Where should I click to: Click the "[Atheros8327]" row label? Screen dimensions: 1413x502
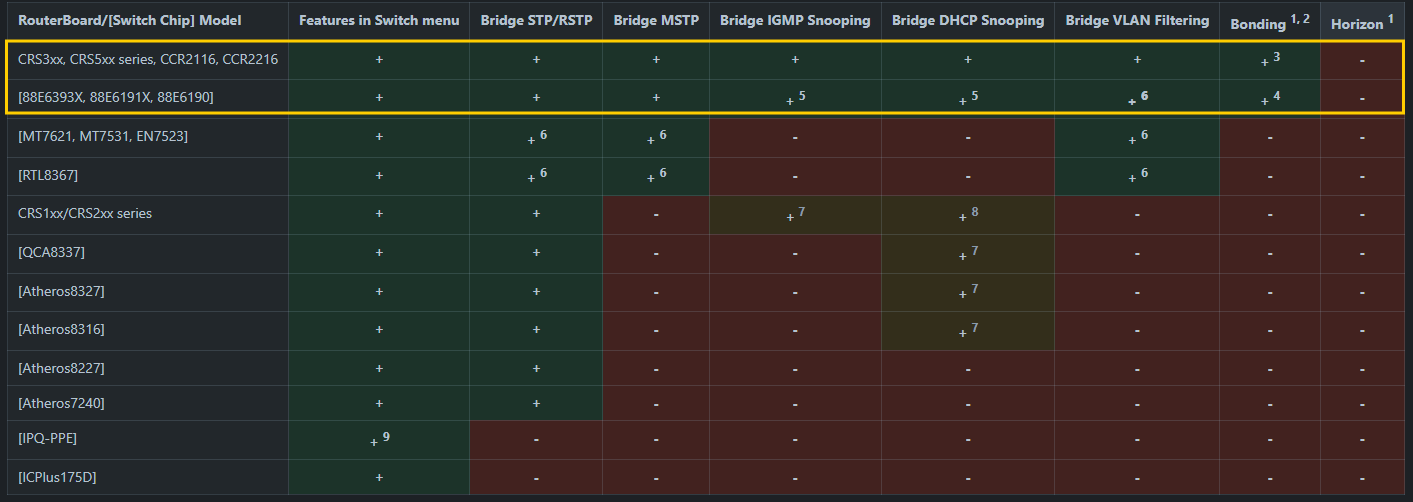(x=61, y=291)
